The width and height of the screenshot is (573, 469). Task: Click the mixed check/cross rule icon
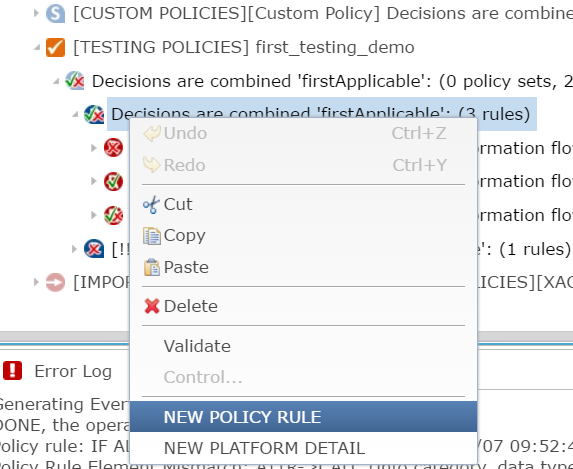113,215
